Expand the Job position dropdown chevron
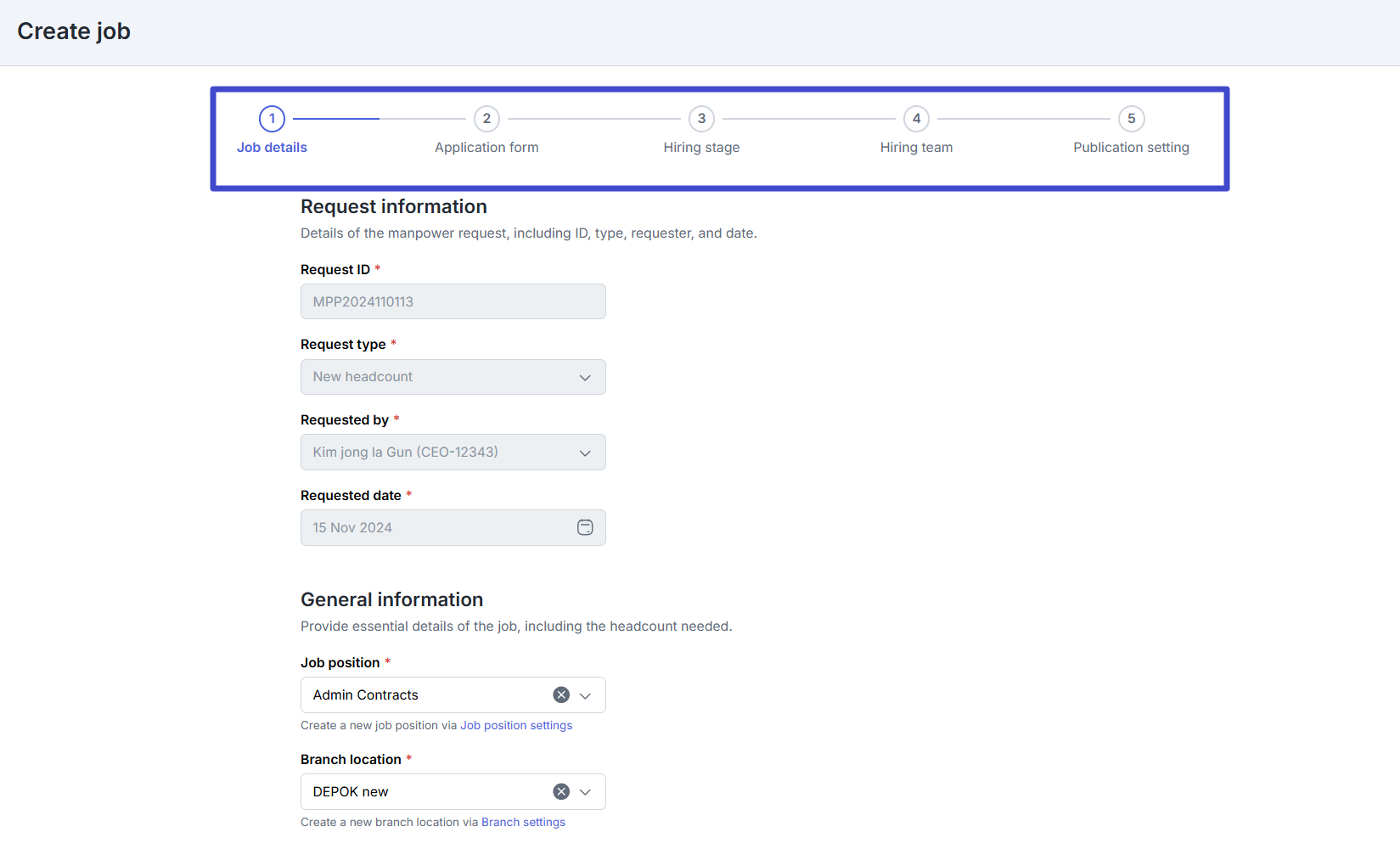Image resolution: width=1400 pixels, height=849 pixels. pos(585,696)
